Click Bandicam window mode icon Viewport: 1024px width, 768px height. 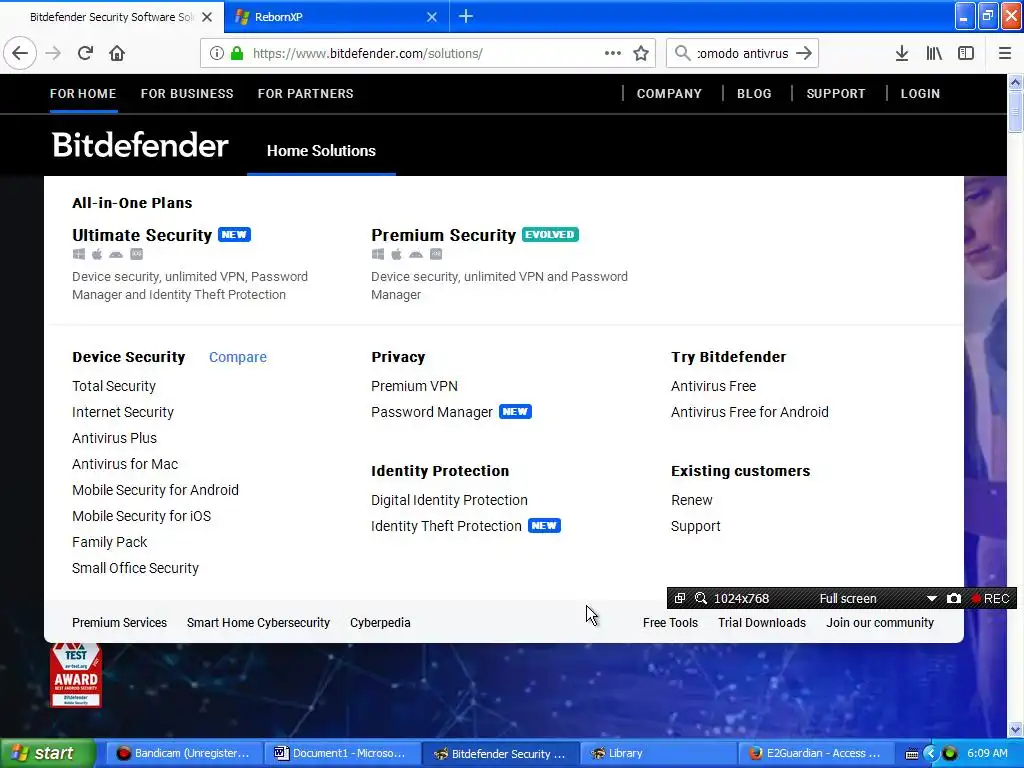[680, 598]
